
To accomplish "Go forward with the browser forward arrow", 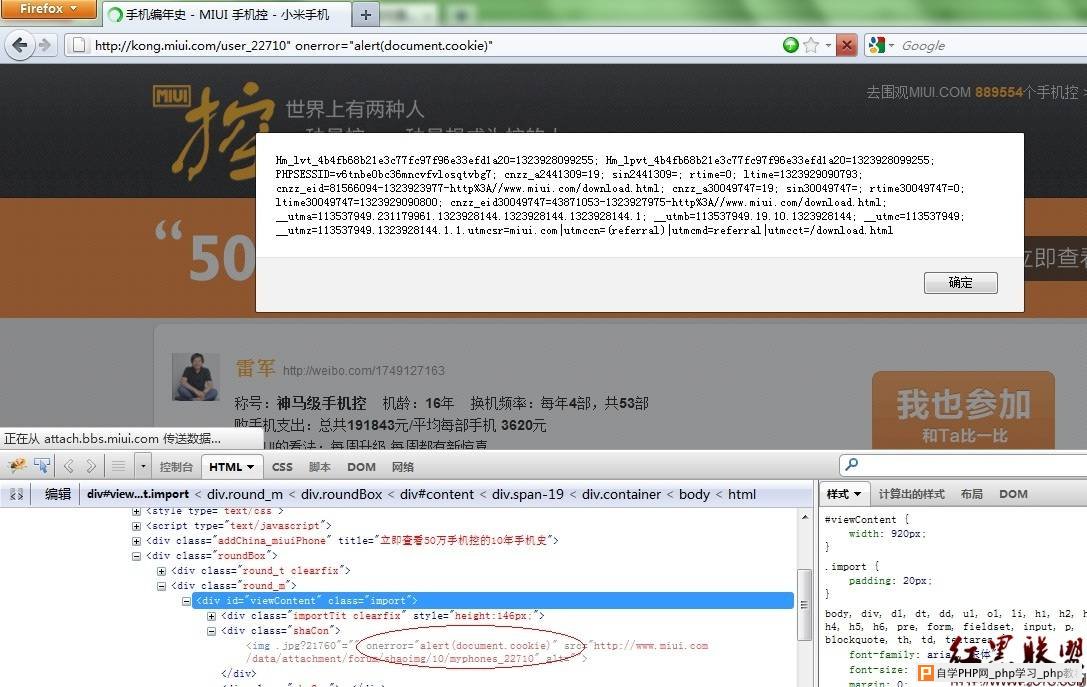I will (46, 45).
